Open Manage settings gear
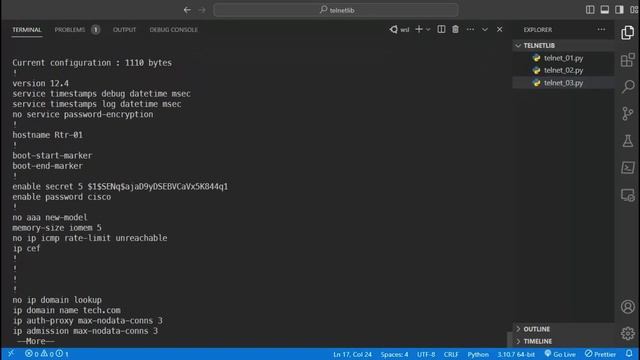 coord(627,333)
